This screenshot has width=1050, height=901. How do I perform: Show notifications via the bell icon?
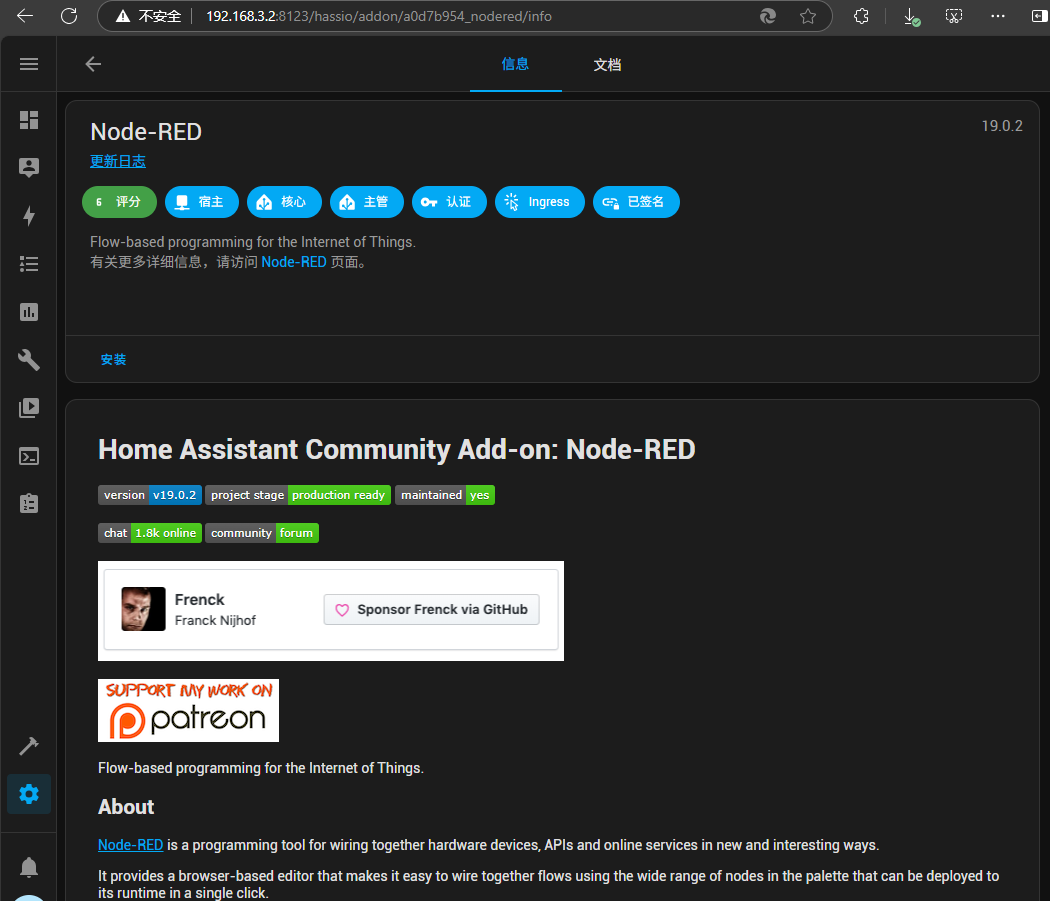[29, 866]
